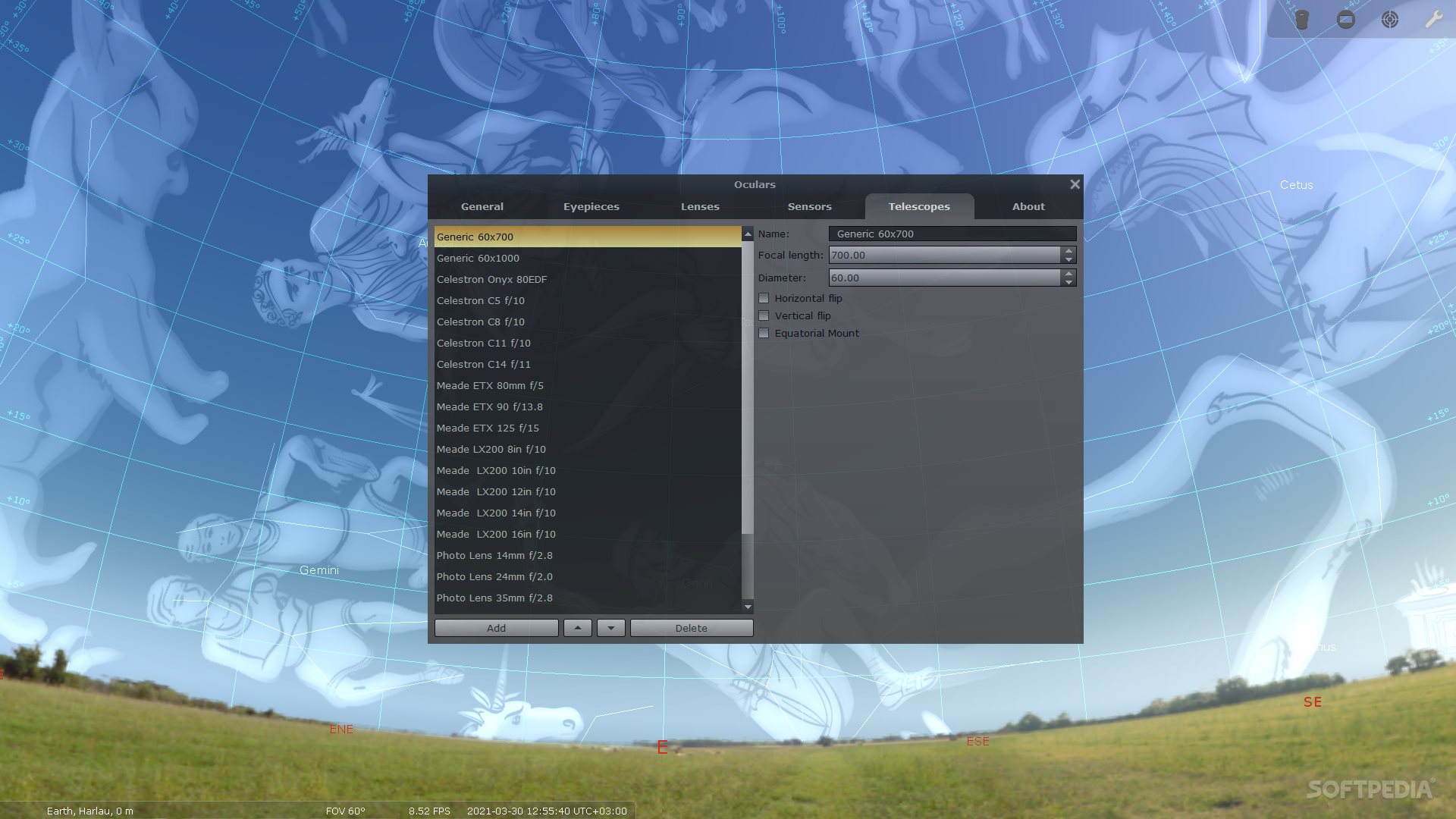Open Oculars configuration wrench icon
Screen dimensions: 1456x819
tap(1433, 20)
